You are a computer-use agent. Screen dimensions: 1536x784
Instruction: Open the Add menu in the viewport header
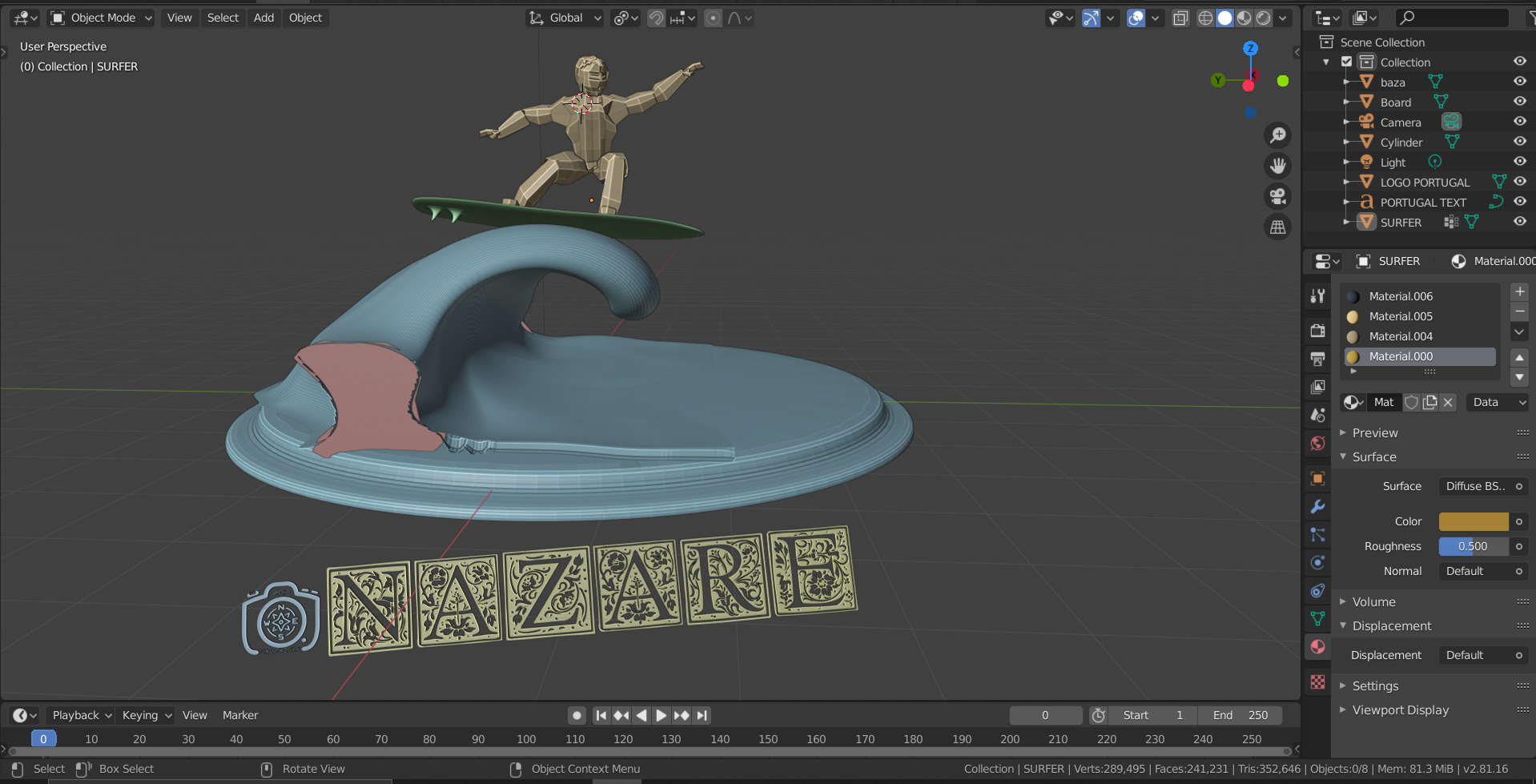pos(263,18)
